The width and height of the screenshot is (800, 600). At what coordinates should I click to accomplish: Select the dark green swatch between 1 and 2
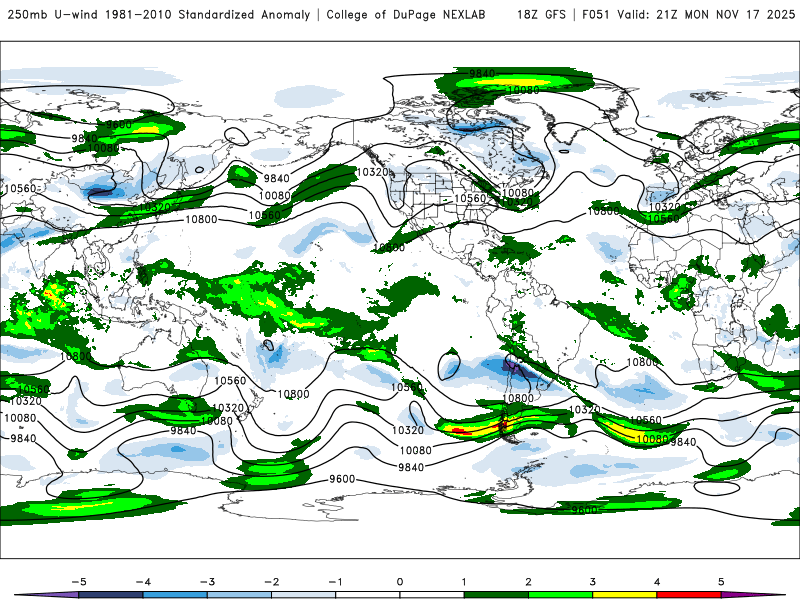[496, 595]
